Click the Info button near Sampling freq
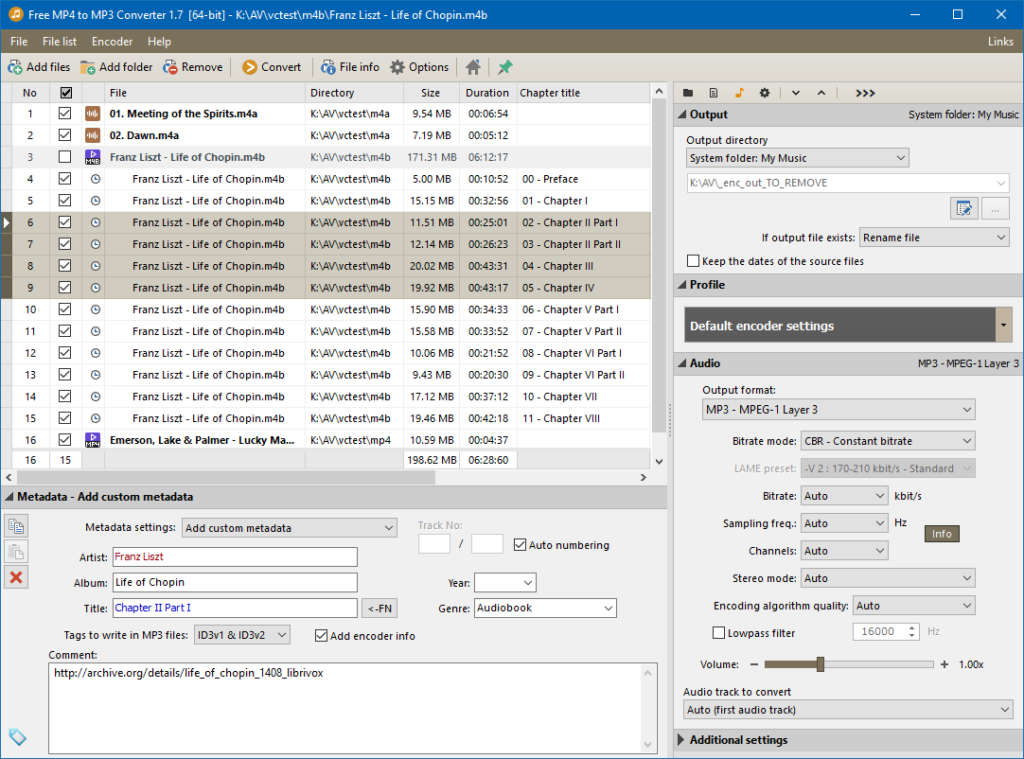The width and height of the screenshot is (1024, 759). click(x=942, y=534)
